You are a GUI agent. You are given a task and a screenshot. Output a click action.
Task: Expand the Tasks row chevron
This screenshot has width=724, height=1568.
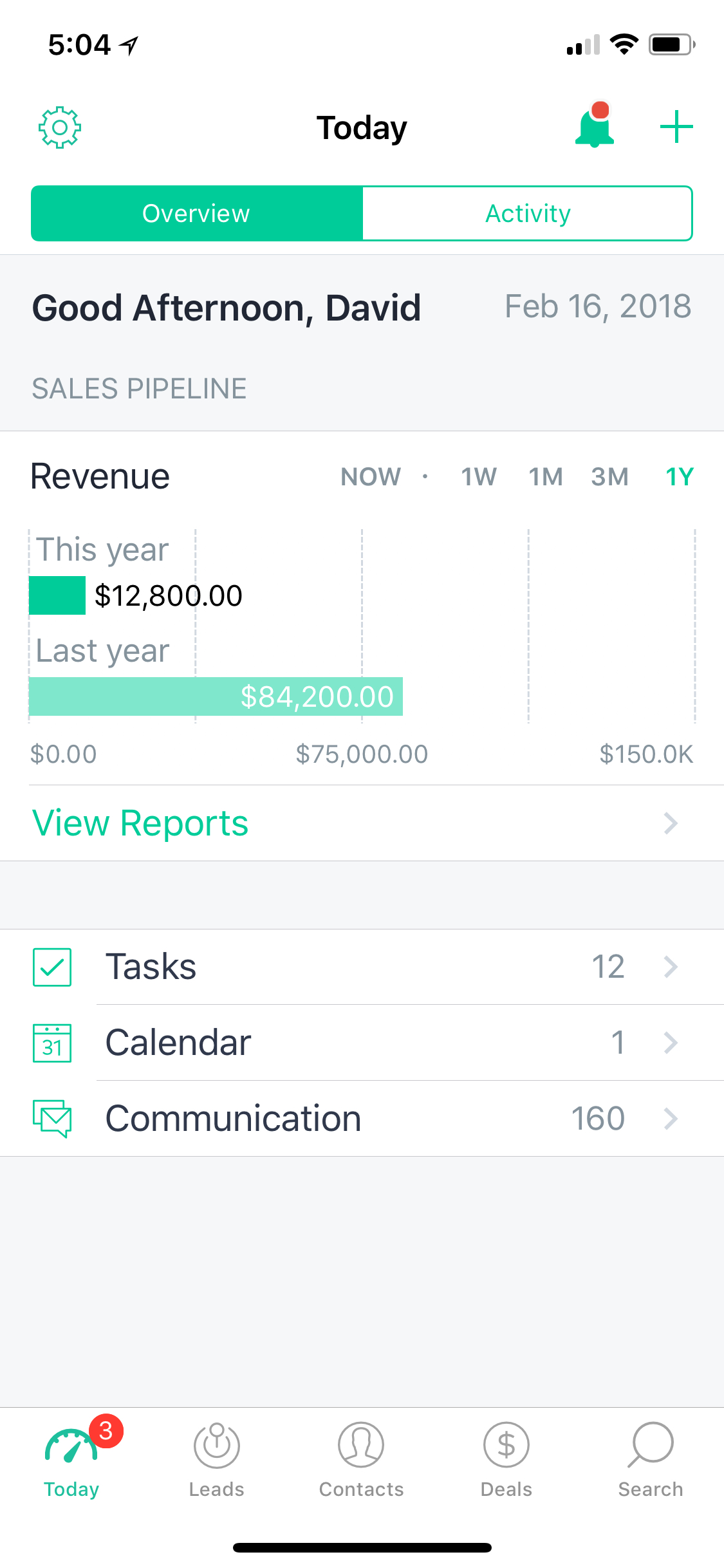671,967
